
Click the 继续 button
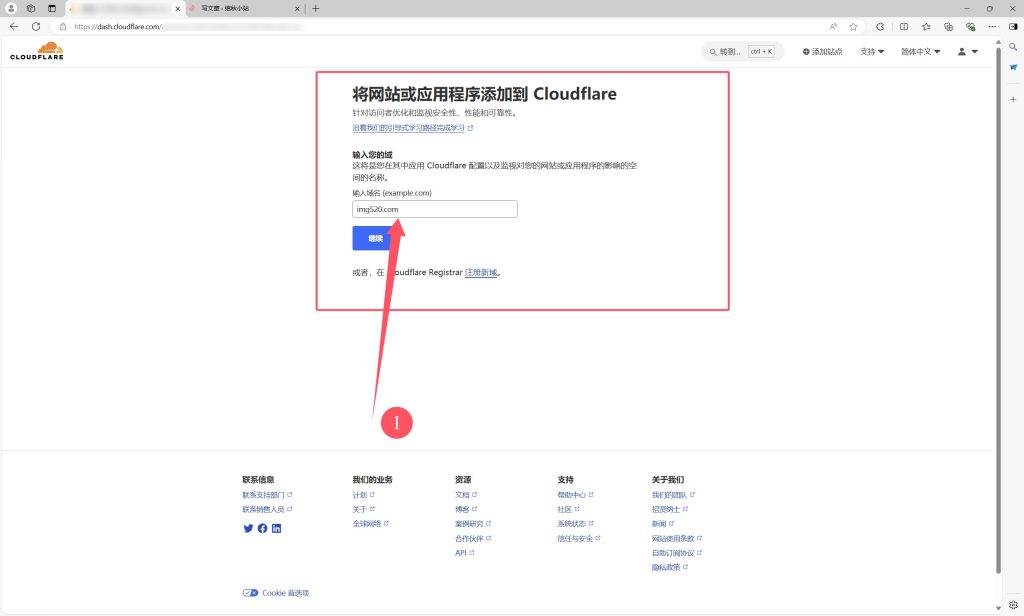coord(375,238)
